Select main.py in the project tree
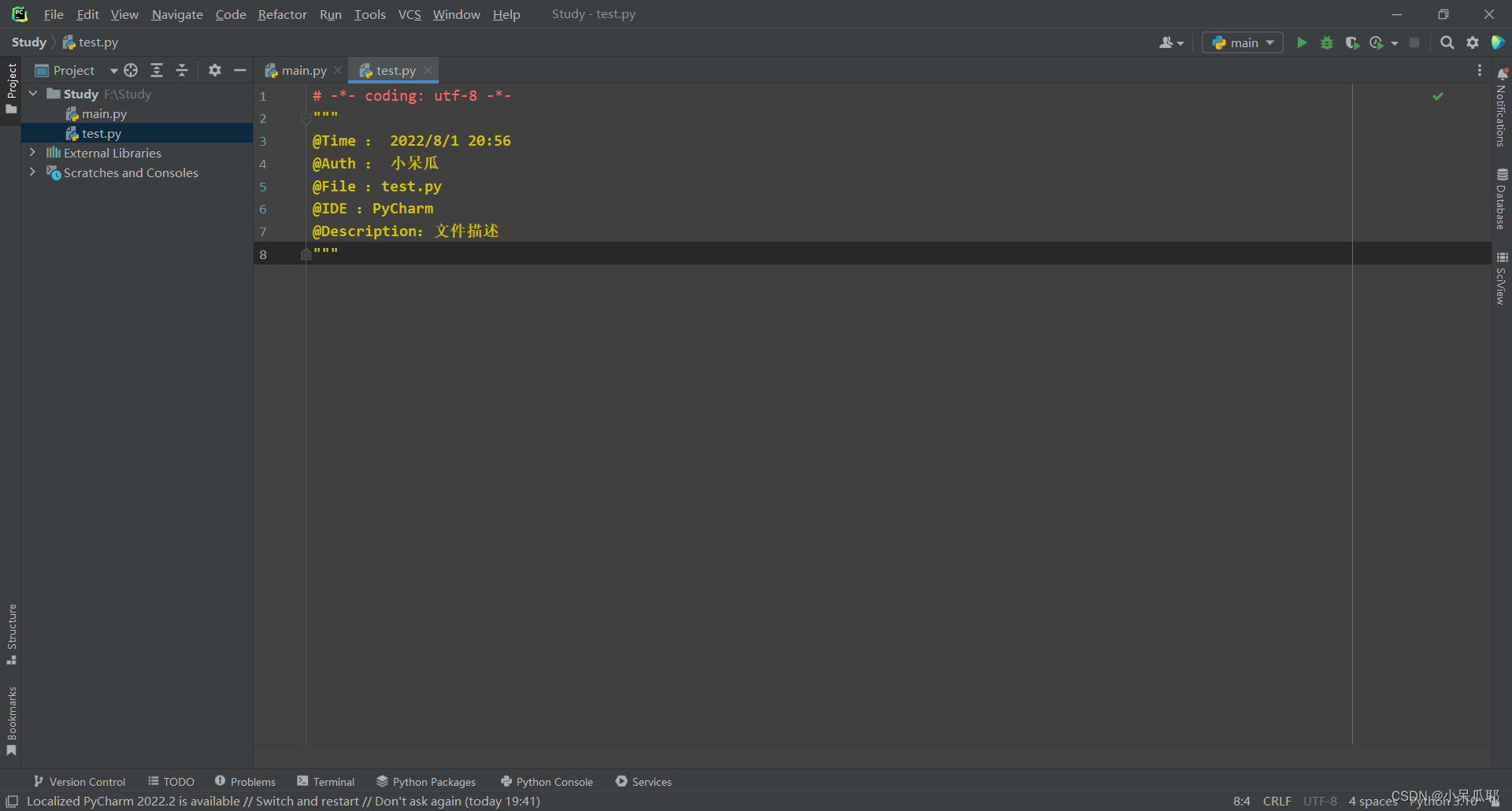This screenshot has width=1512, height=811. [x=104, y=114]
